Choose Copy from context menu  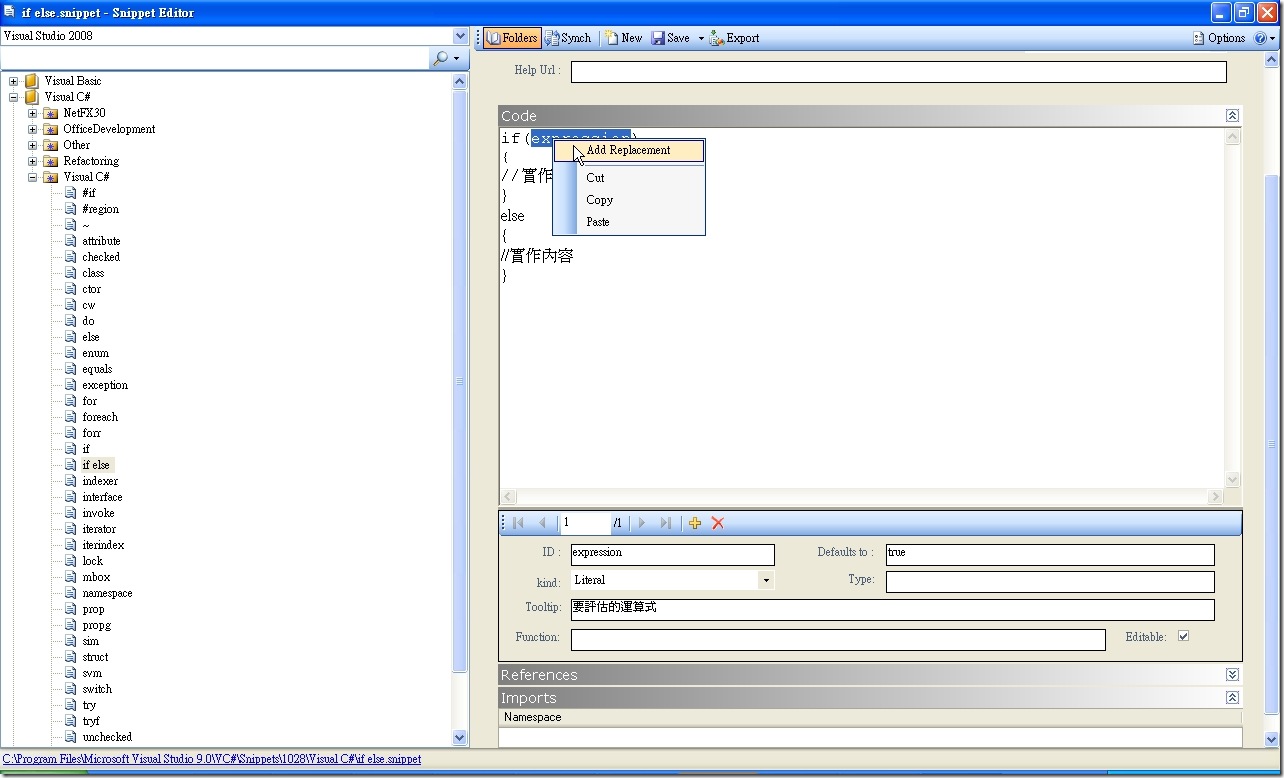coord(629,200)
